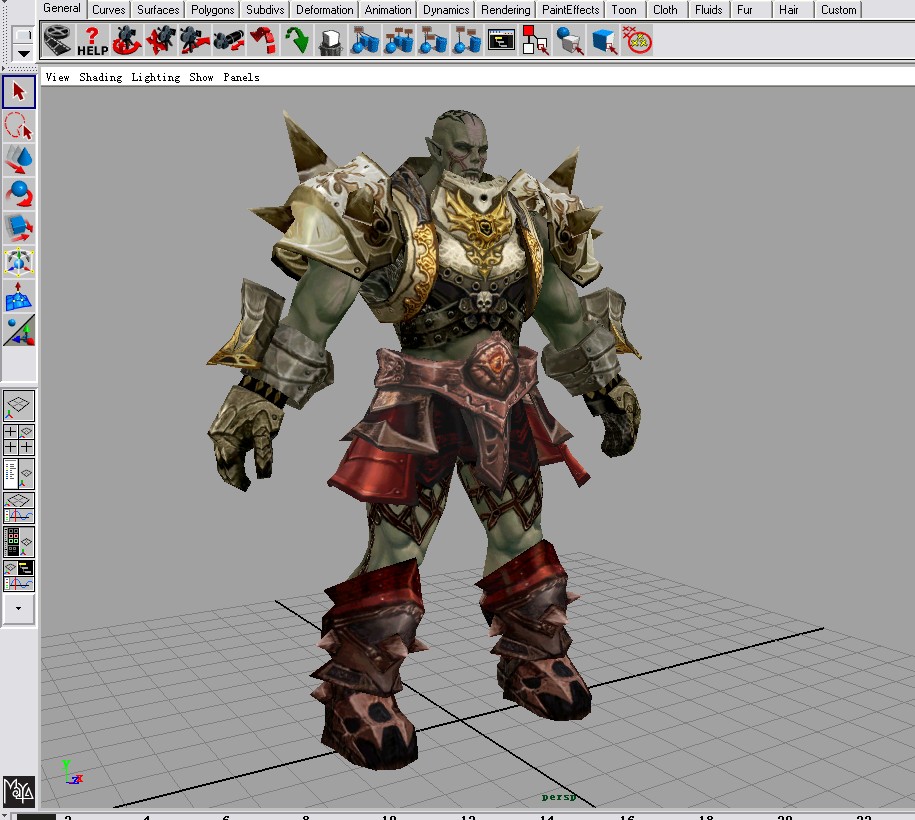Click the side-view camera with double arrow

[x=229, y=40]
